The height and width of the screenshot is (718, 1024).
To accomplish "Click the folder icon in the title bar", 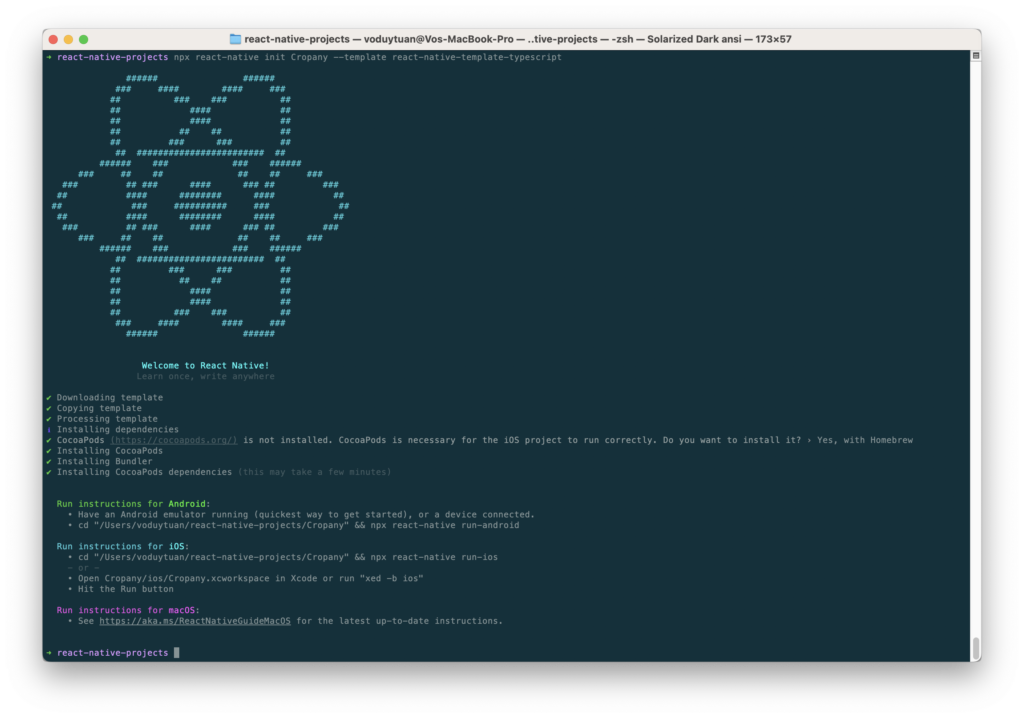I will coord(235,39).
